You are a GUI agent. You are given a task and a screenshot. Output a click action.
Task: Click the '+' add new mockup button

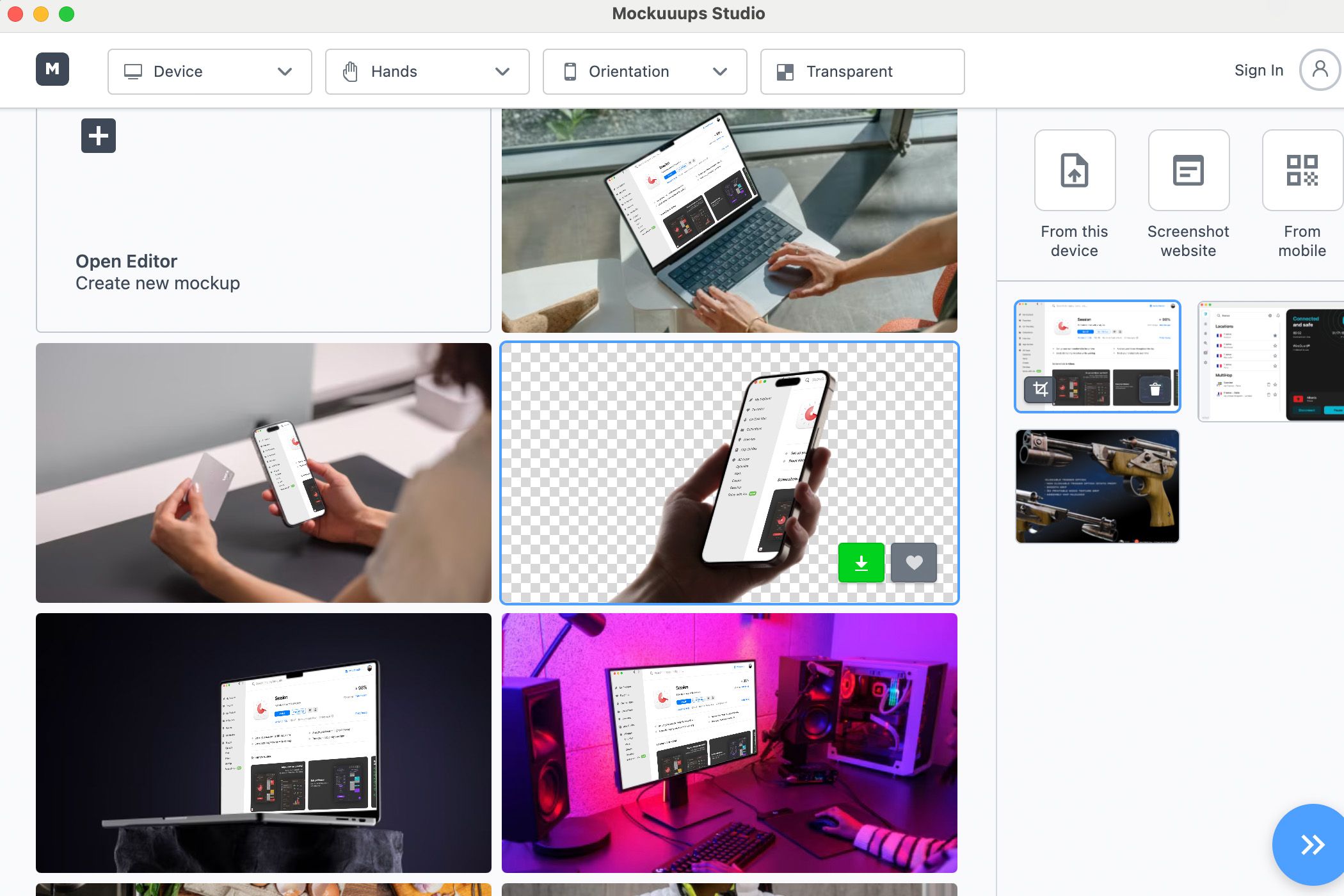click(x=98, y=135)
